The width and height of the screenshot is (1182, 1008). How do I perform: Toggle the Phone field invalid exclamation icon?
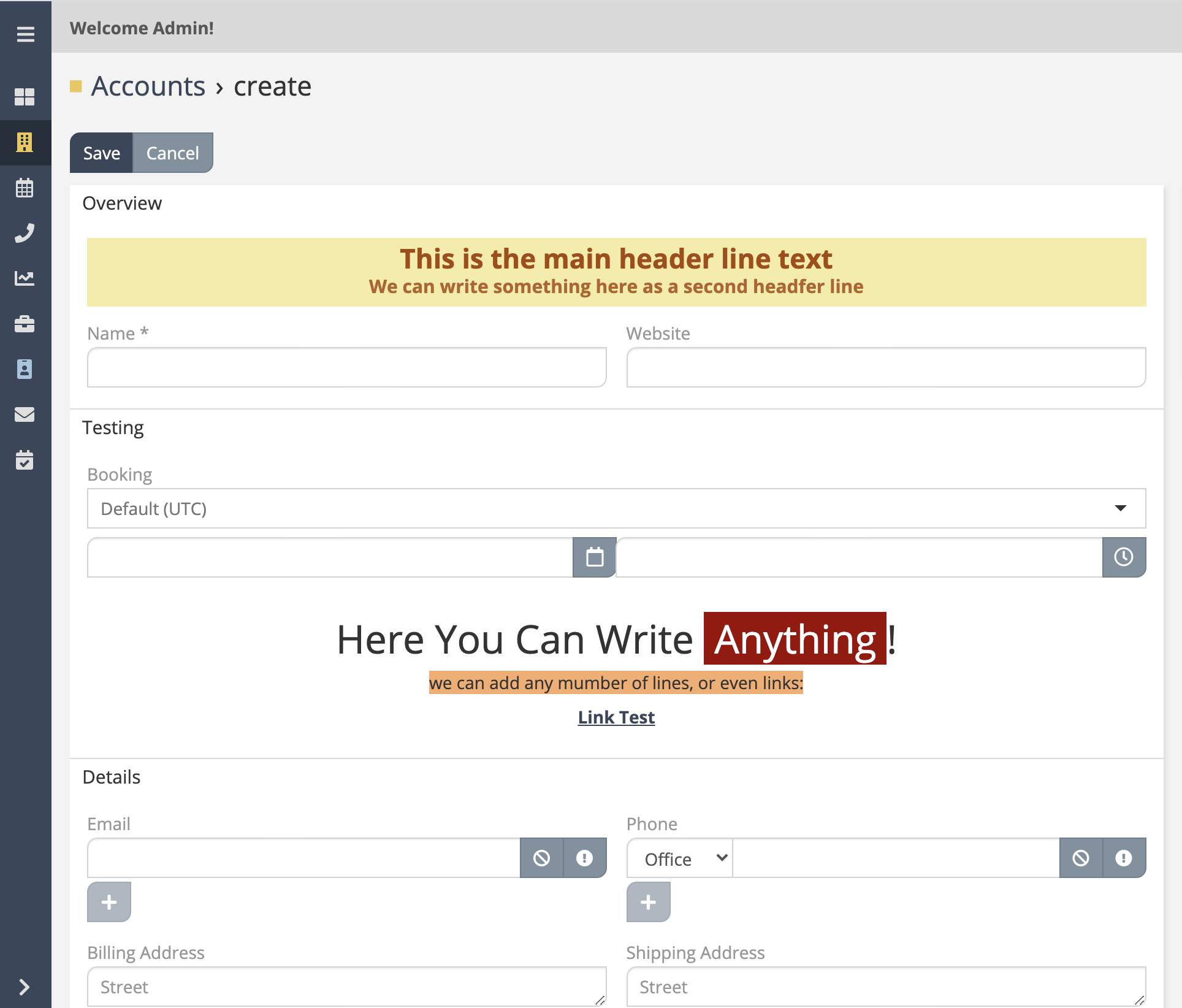point(1124,858)
